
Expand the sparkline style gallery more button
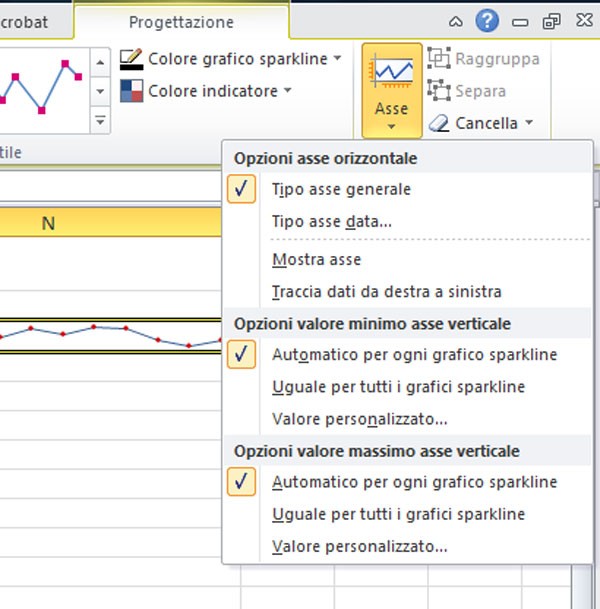coord(99,121)
